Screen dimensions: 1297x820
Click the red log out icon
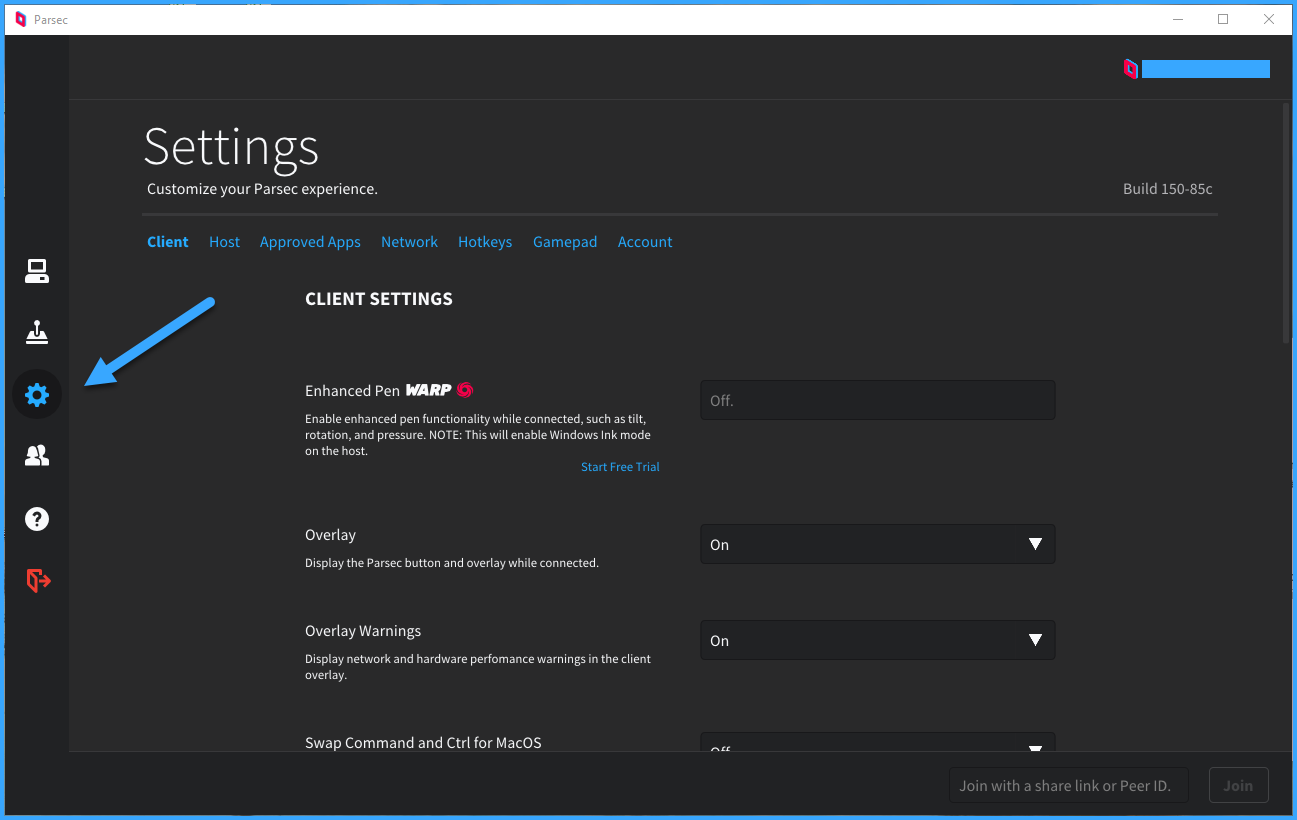pyautogui.click(x=38, y=580)
